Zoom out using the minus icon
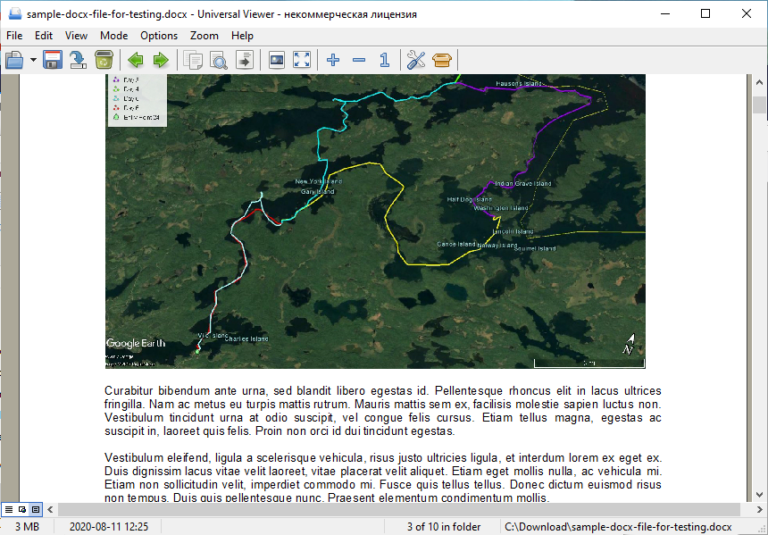The height and width of the screenshot is (535, 768). coord(359,60)
